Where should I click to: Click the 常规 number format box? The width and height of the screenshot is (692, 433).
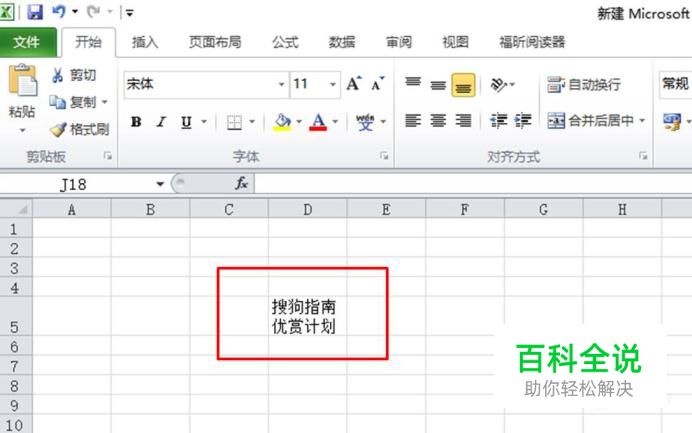[675, 83]
